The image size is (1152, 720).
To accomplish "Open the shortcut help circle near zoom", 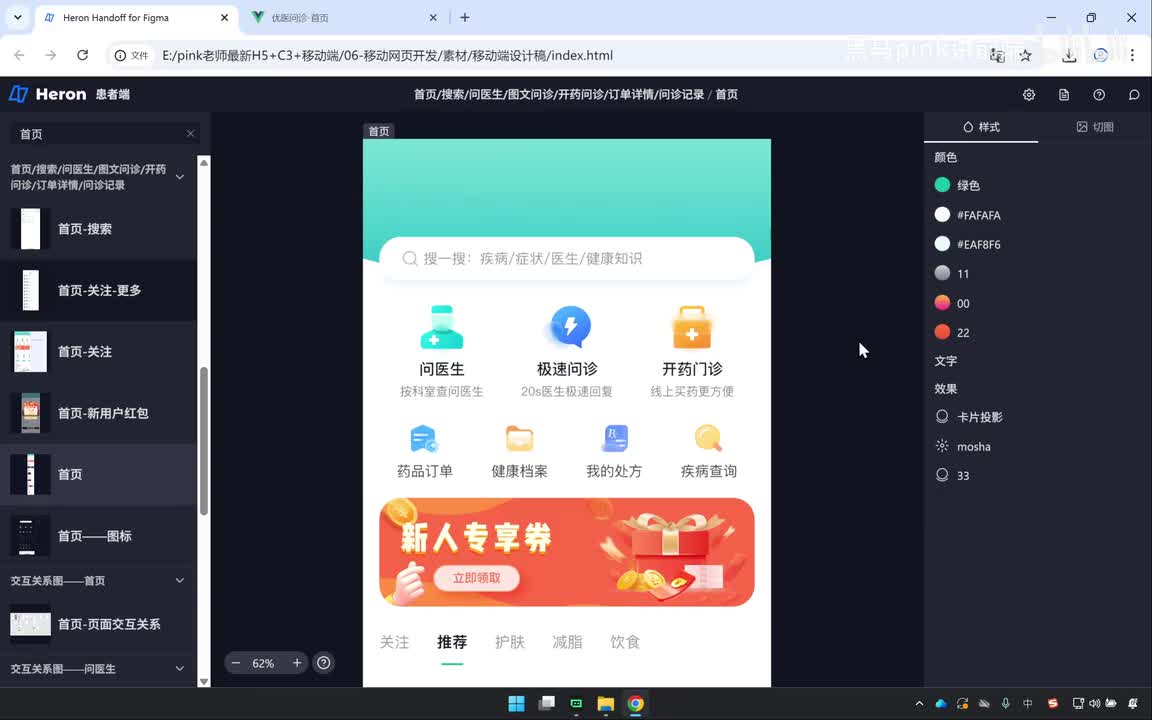I will (323, 663).
